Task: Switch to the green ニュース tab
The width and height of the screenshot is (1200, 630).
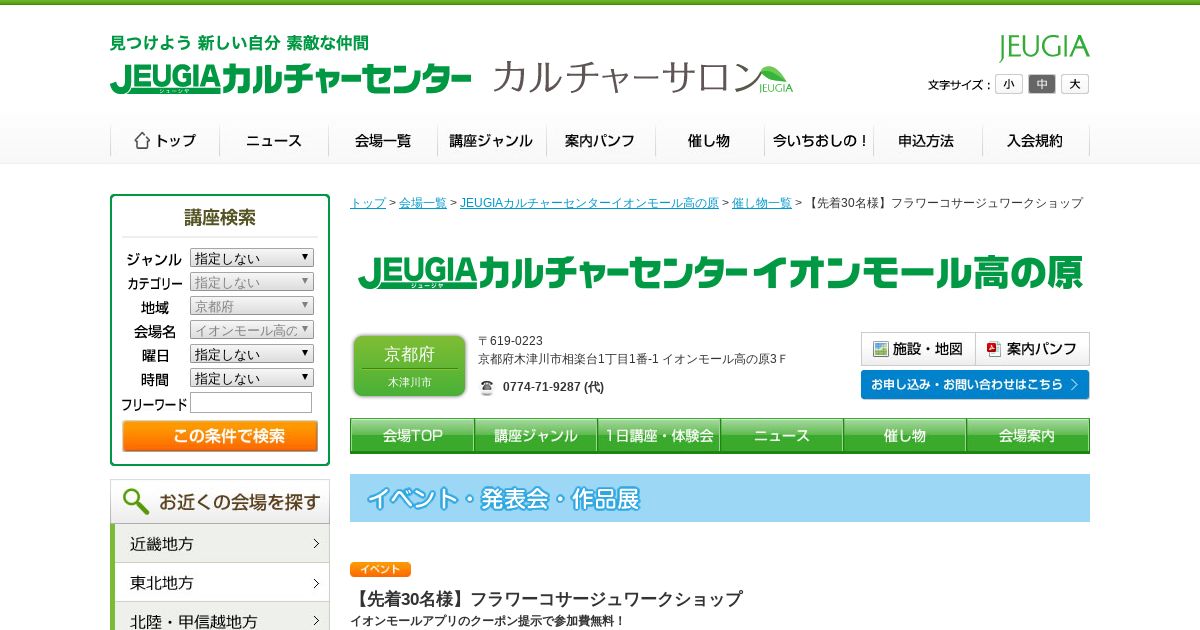Action: click(782, 436)
